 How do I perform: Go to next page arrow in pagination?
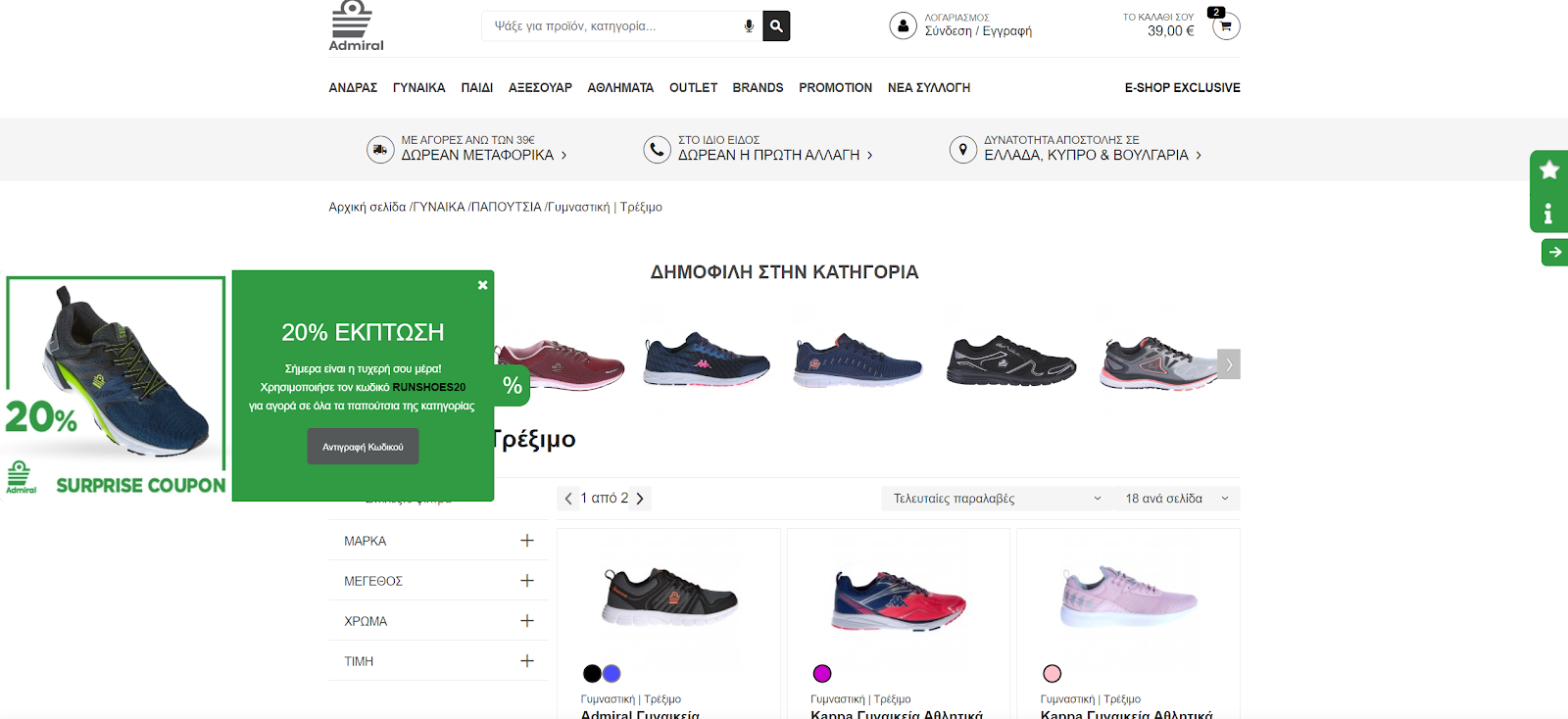click(640, 499)
